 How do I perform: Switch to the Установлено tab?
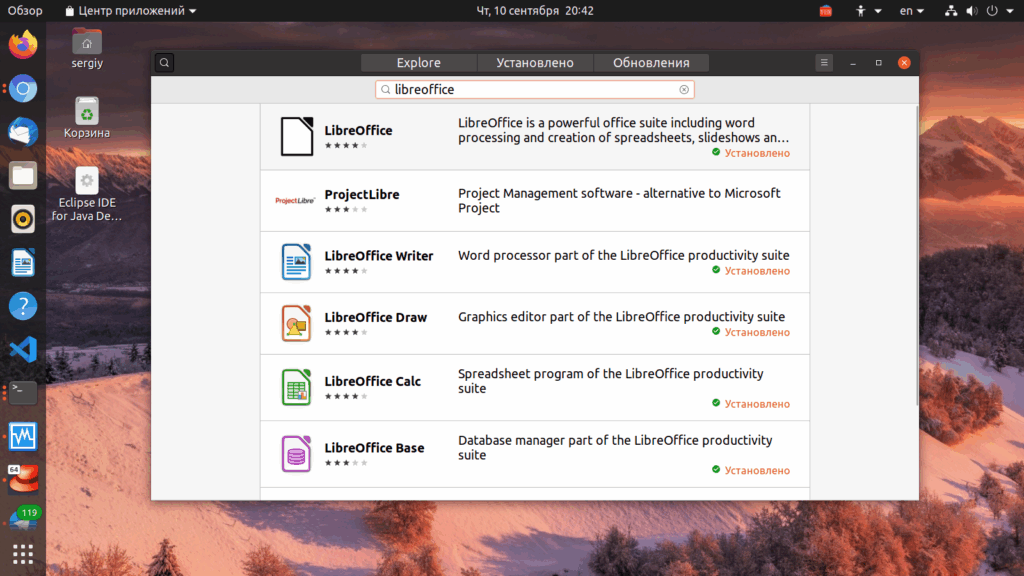(535, 63)
